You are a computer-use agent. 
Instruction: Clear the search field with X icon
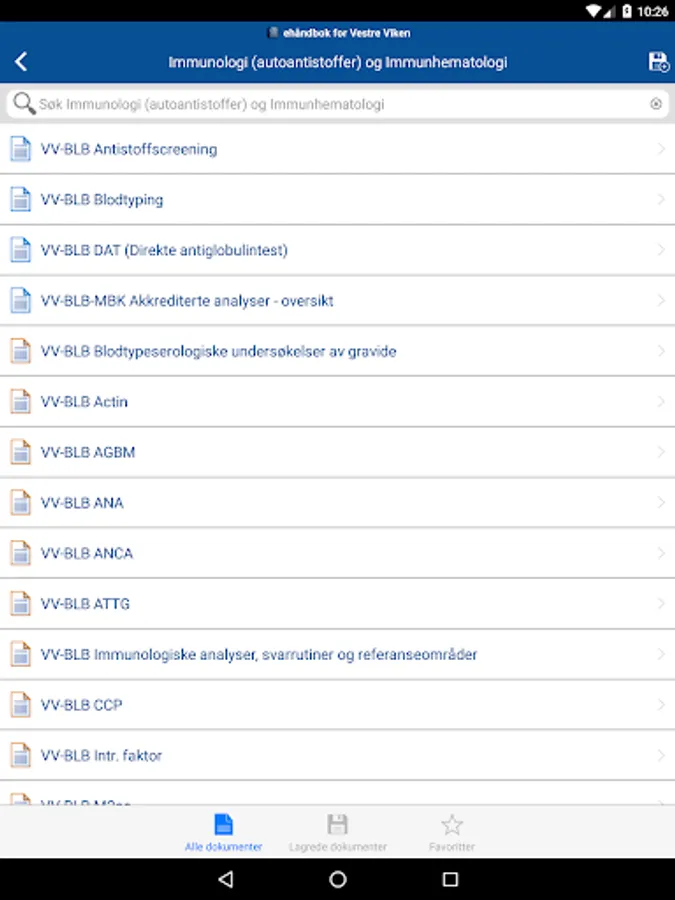tap(656, 104)
